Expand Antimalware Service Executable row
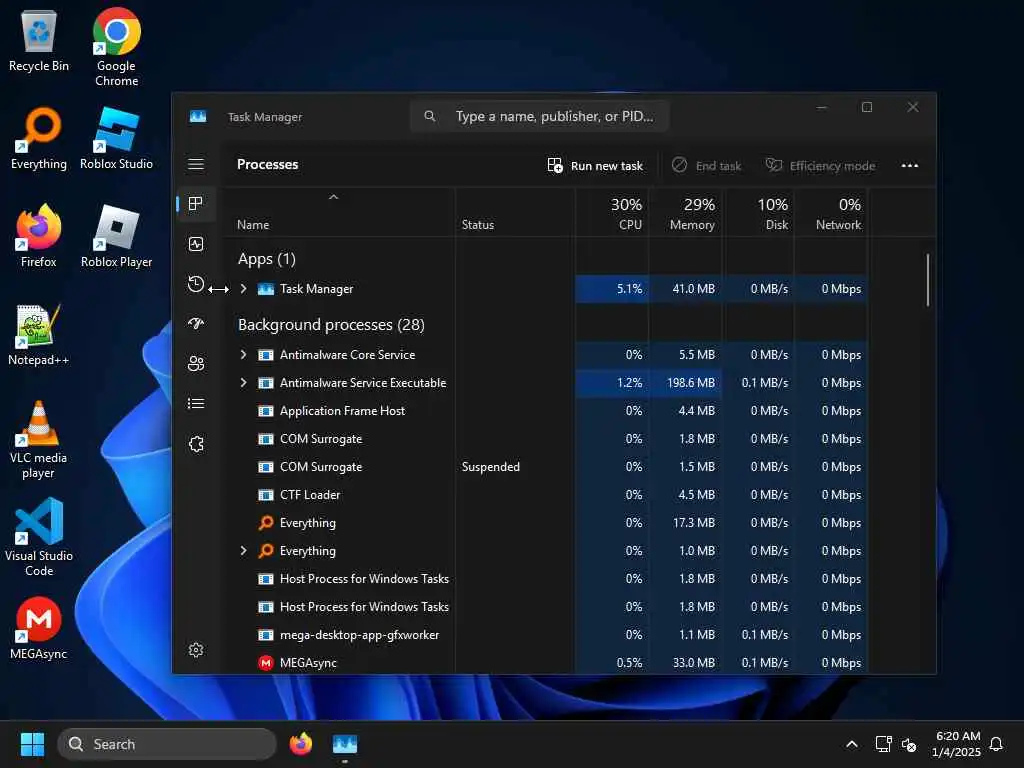Viewport: 1024px width, 768px height. (244, 383)
